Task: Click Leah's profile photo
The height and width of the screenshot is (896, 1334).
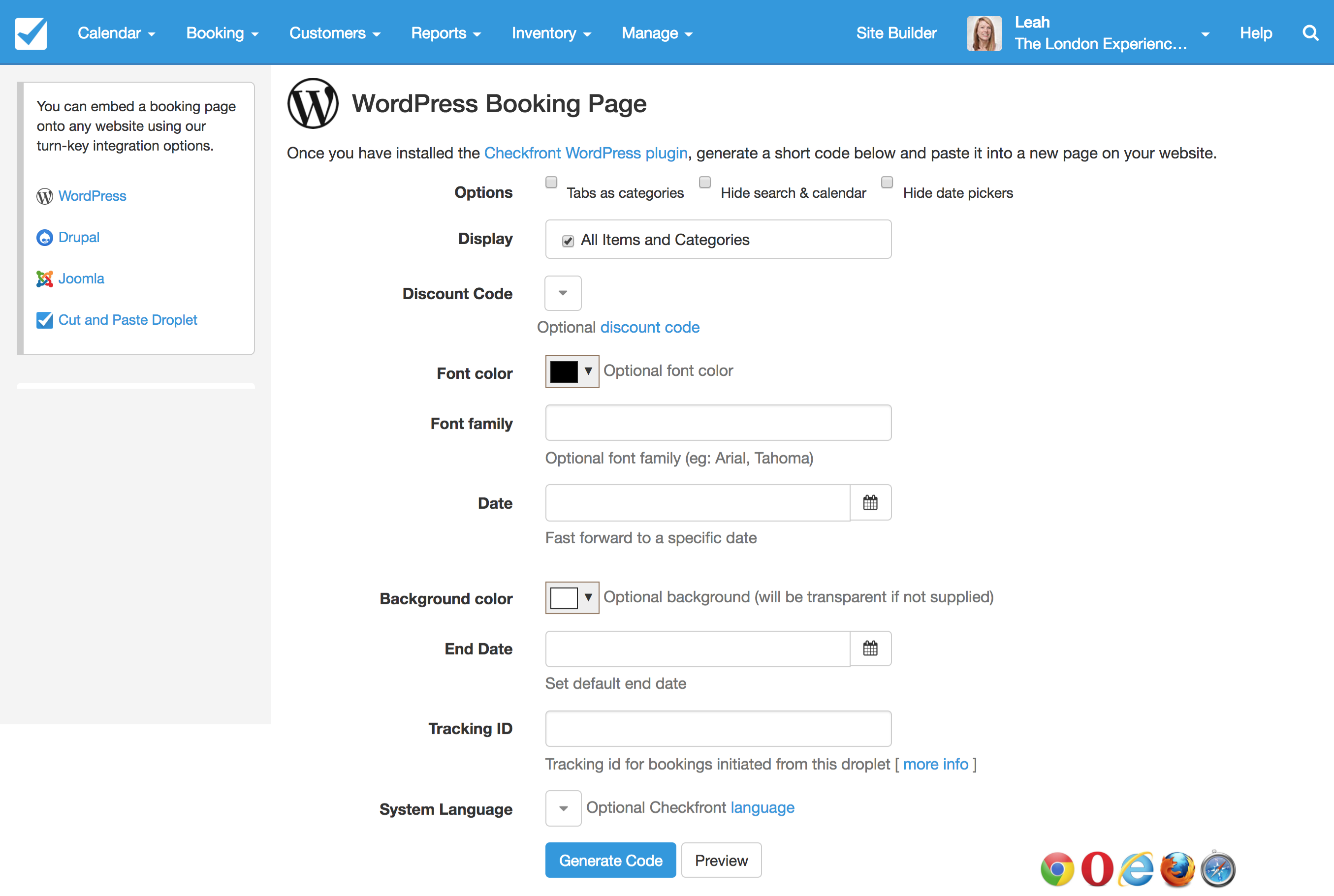Action: [984, 33]
